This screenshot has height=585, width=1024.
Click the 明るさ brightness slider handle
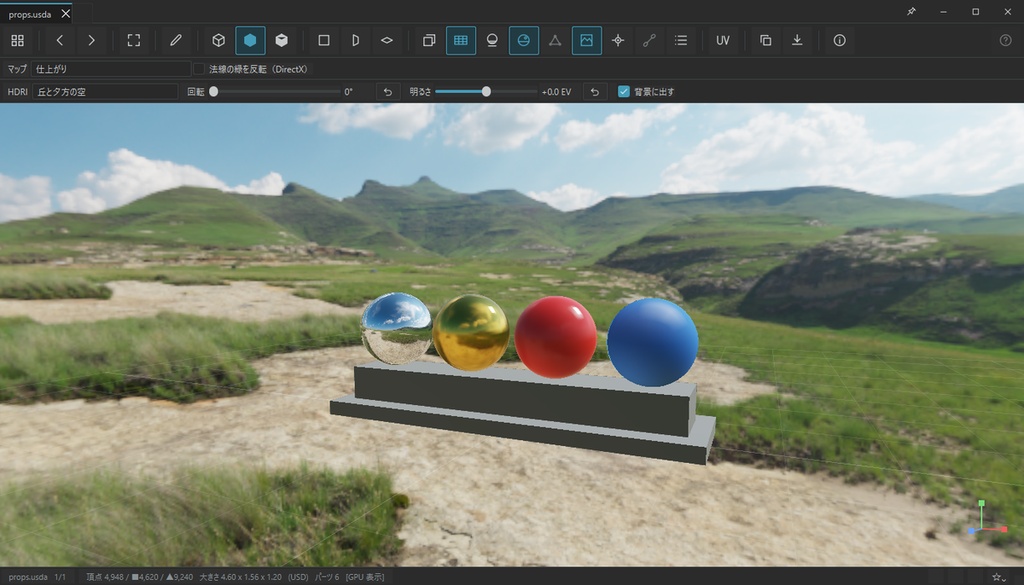click(486, 91)
